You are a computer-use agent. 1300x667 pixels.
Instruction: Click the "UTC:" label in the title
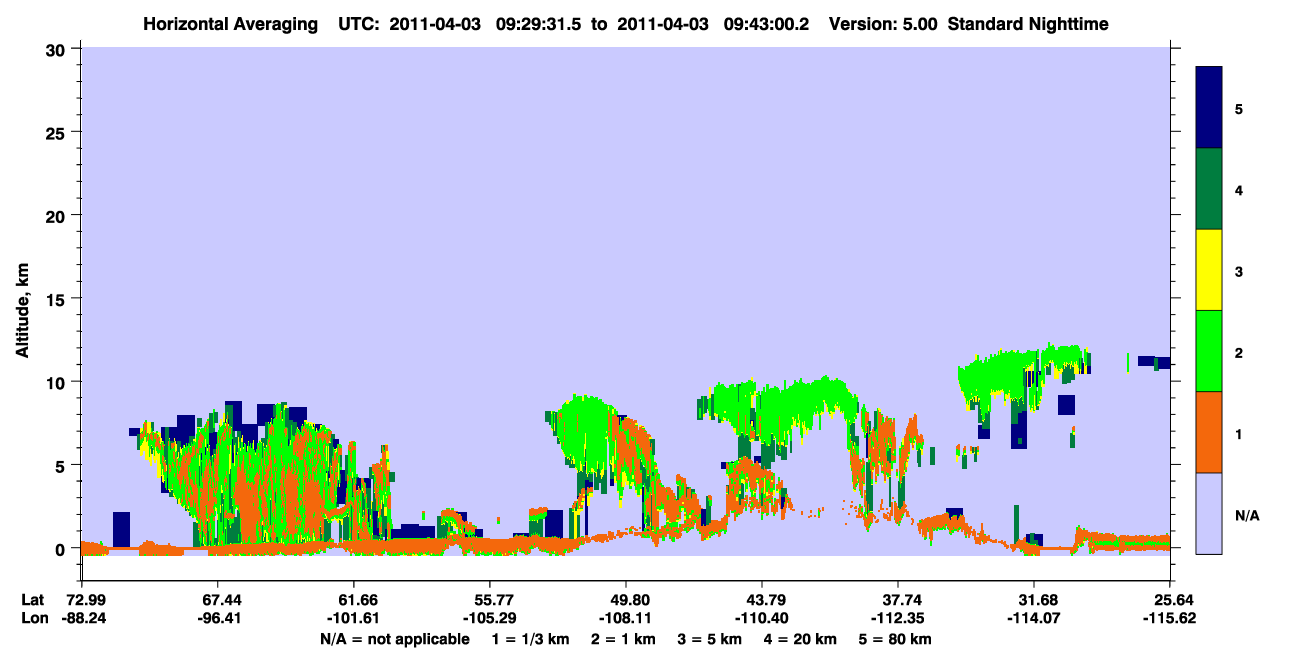click(x=361, y=24)
